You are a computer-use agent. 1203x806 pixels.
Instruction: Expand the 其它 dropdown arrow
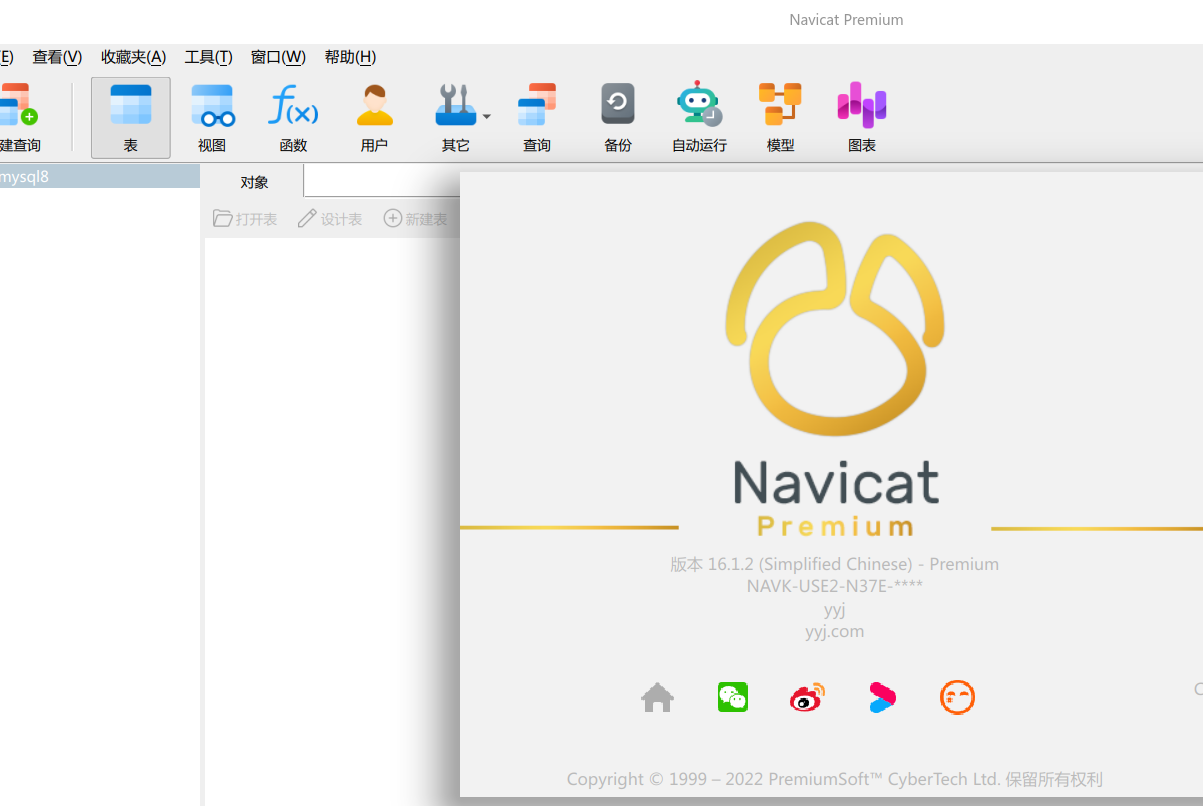[487, 117]
